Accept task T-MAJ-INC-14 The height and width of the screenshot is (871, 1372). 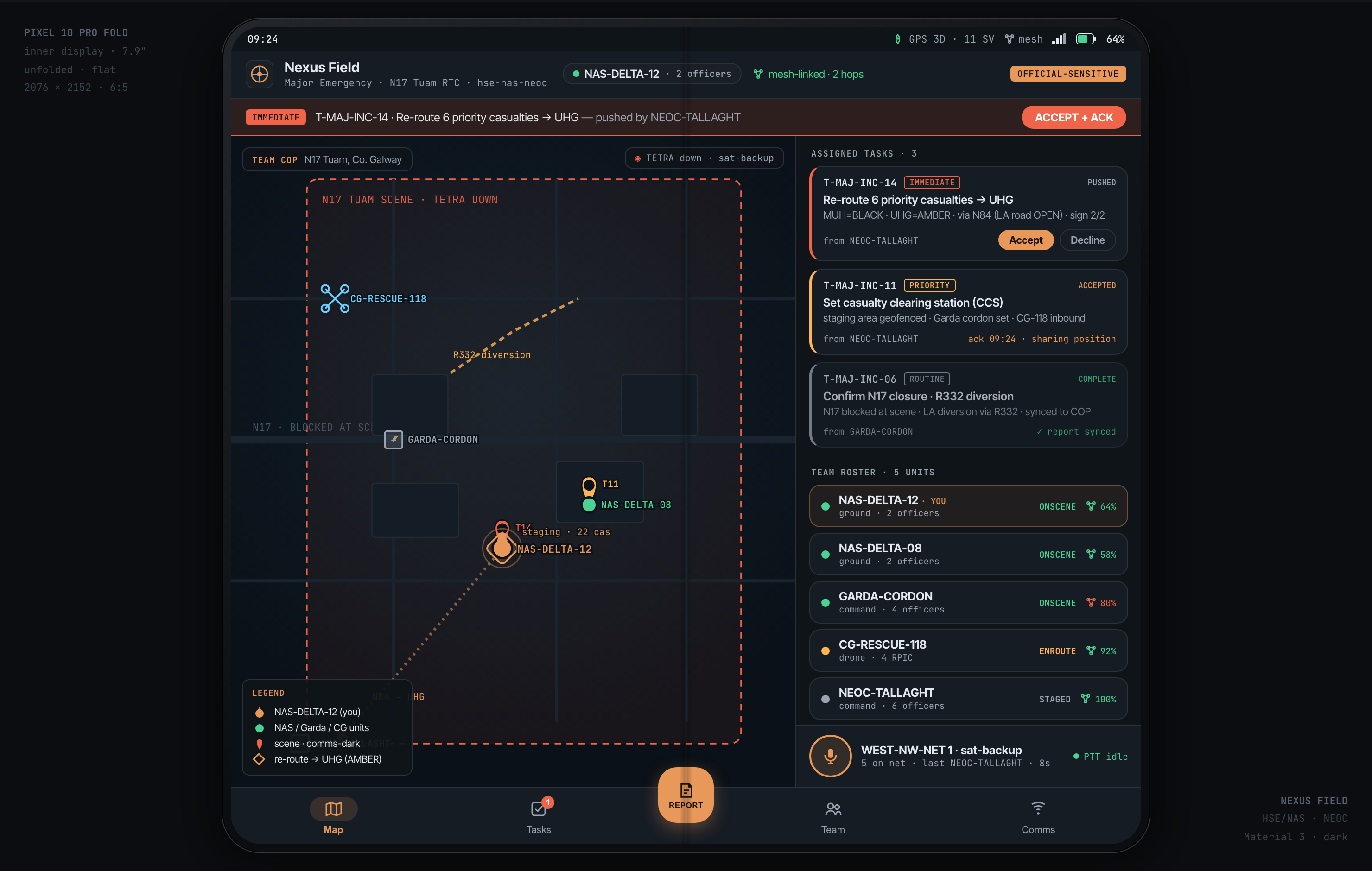tap(1026, 240)
